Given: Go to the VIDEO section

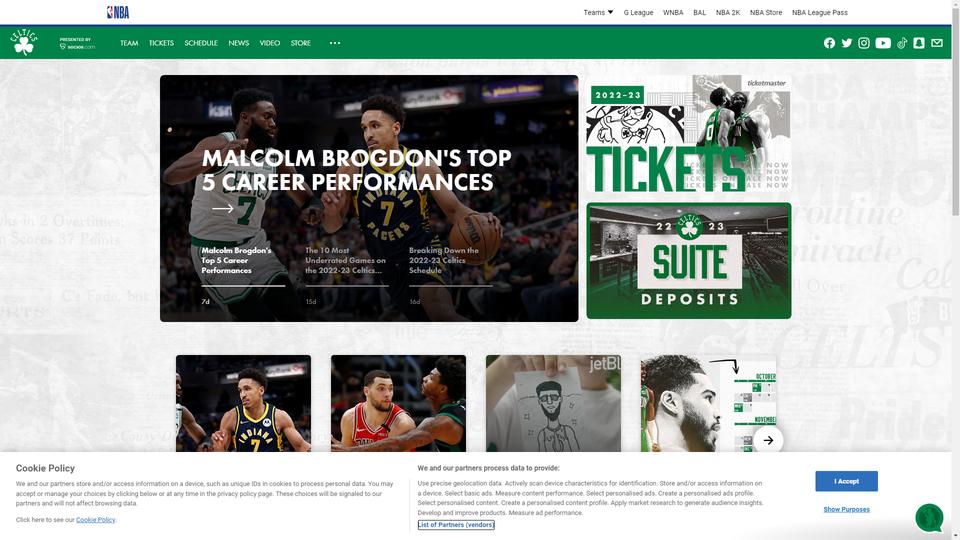Looking at the screenshot, I should (269, 43).
